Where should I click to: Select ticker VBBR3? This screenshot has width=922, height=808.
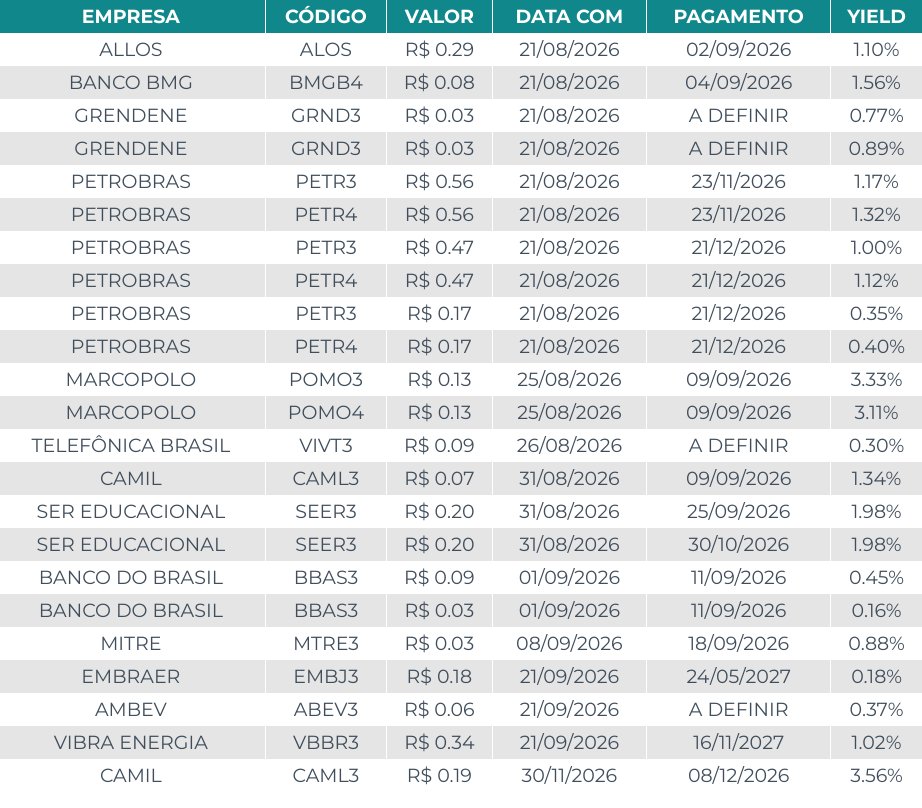[326, 742]
